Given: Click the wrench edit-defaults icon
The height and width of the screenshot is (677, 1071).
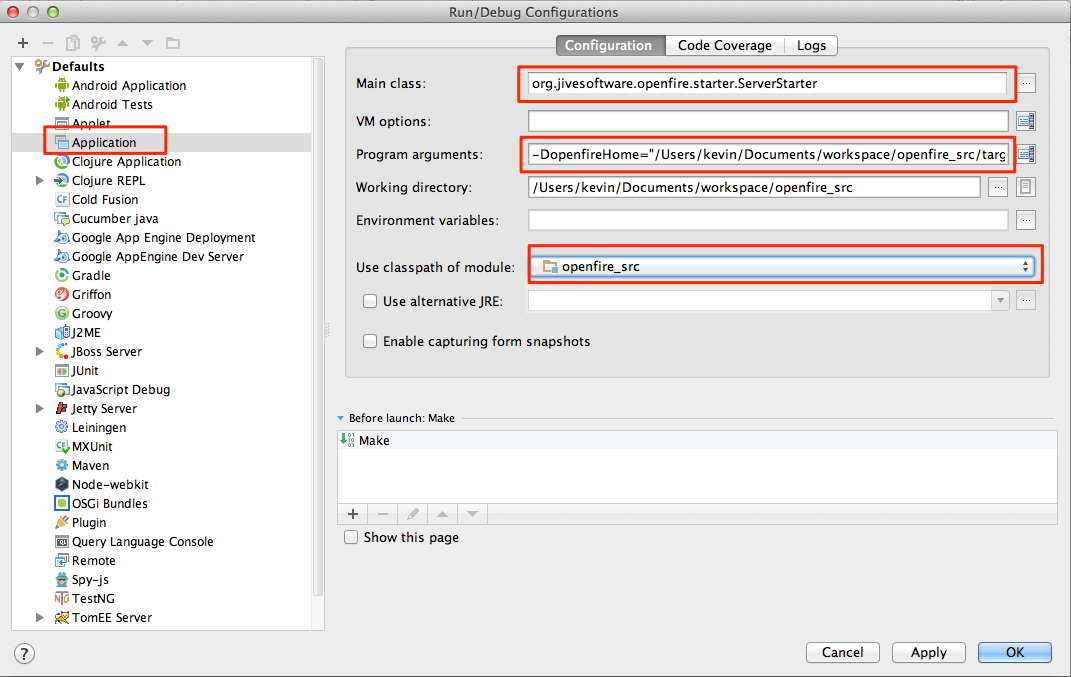Looking at the screenshot, I should click(96, 43).
